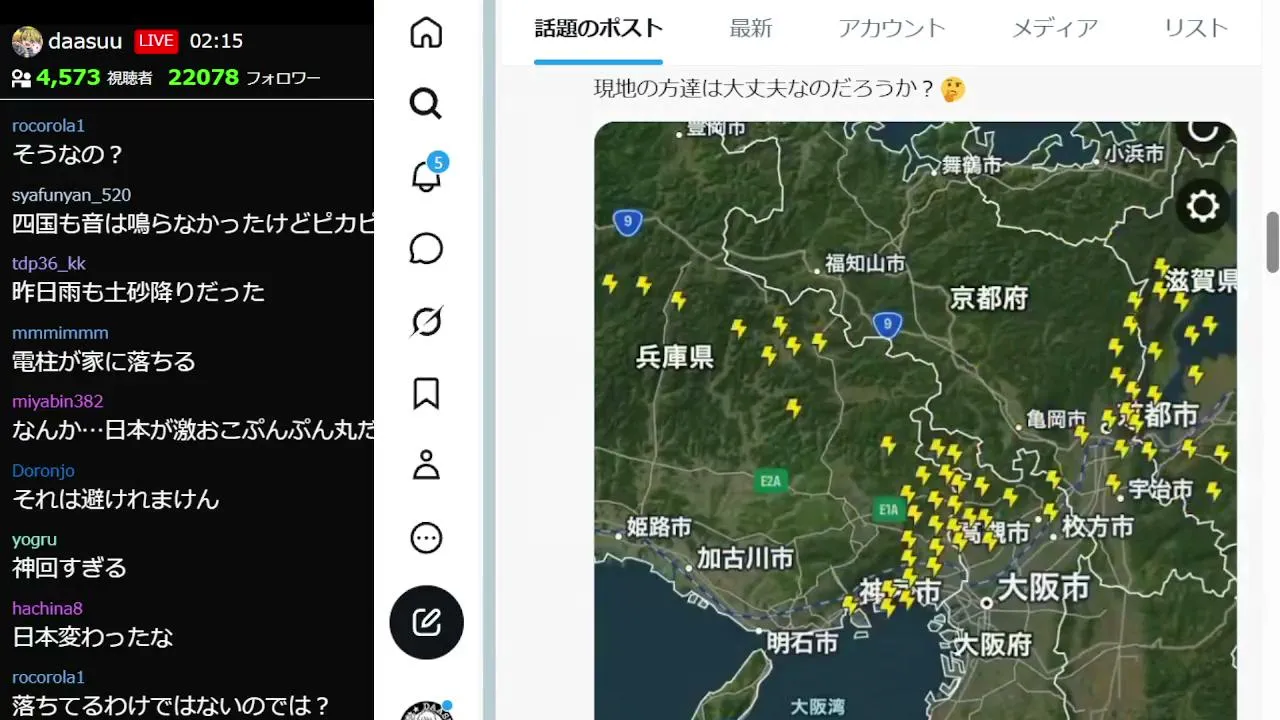Click the 大阪府 label on the map
Screen dimensions: 1280x720
click(x=992, y=644)
